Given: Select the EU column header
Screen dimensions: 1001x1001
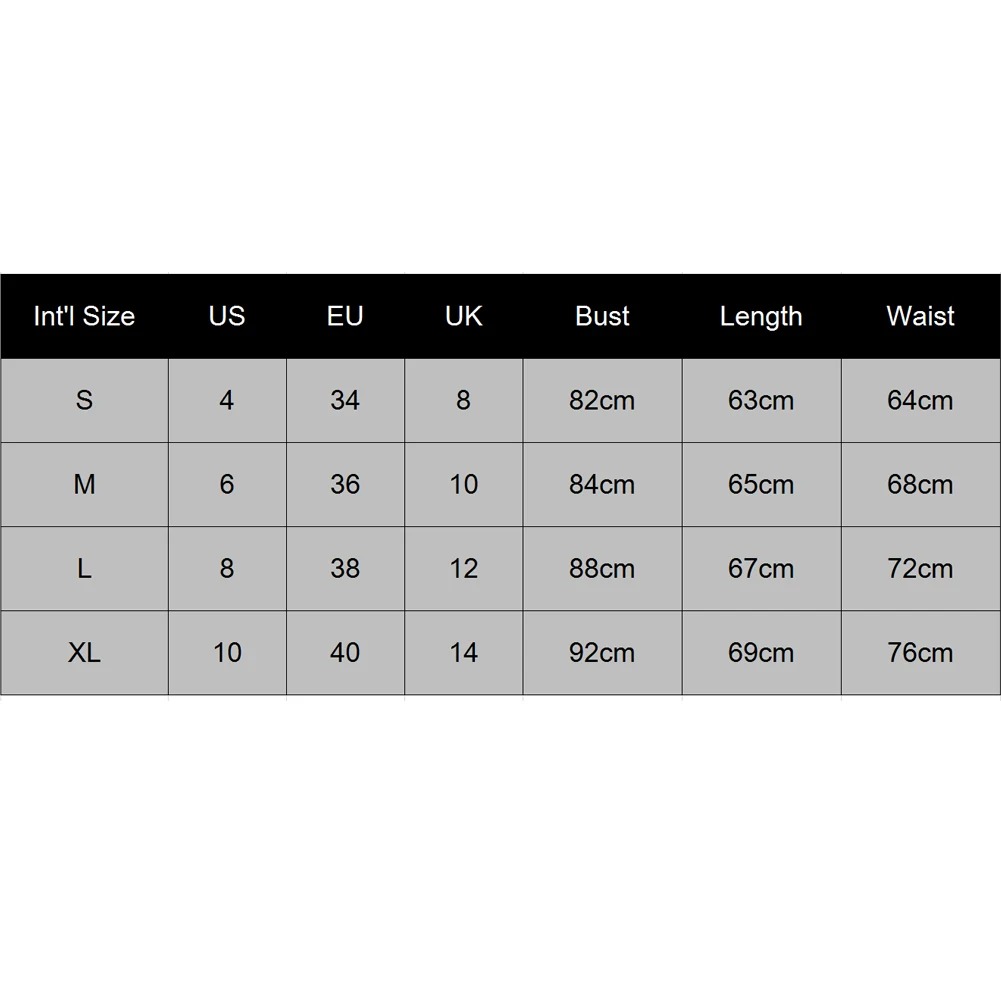Looking at the screenshot, I should click(345, 316).
